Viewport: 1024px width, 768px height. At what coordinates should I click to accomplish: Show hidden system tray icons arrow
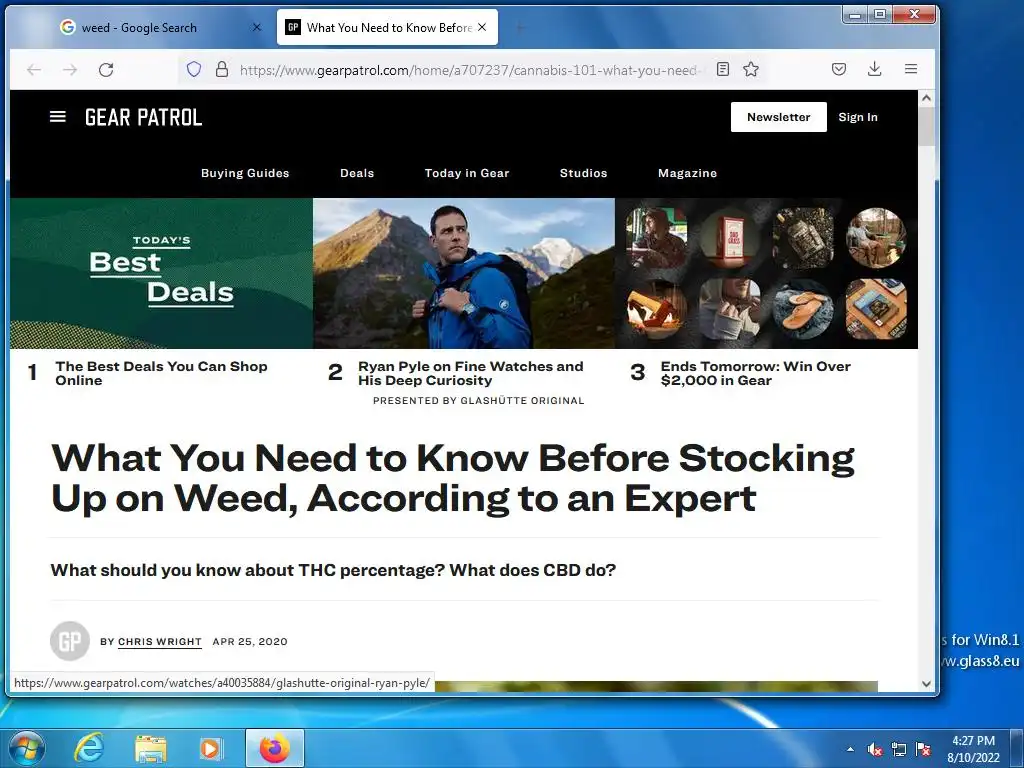850,749
